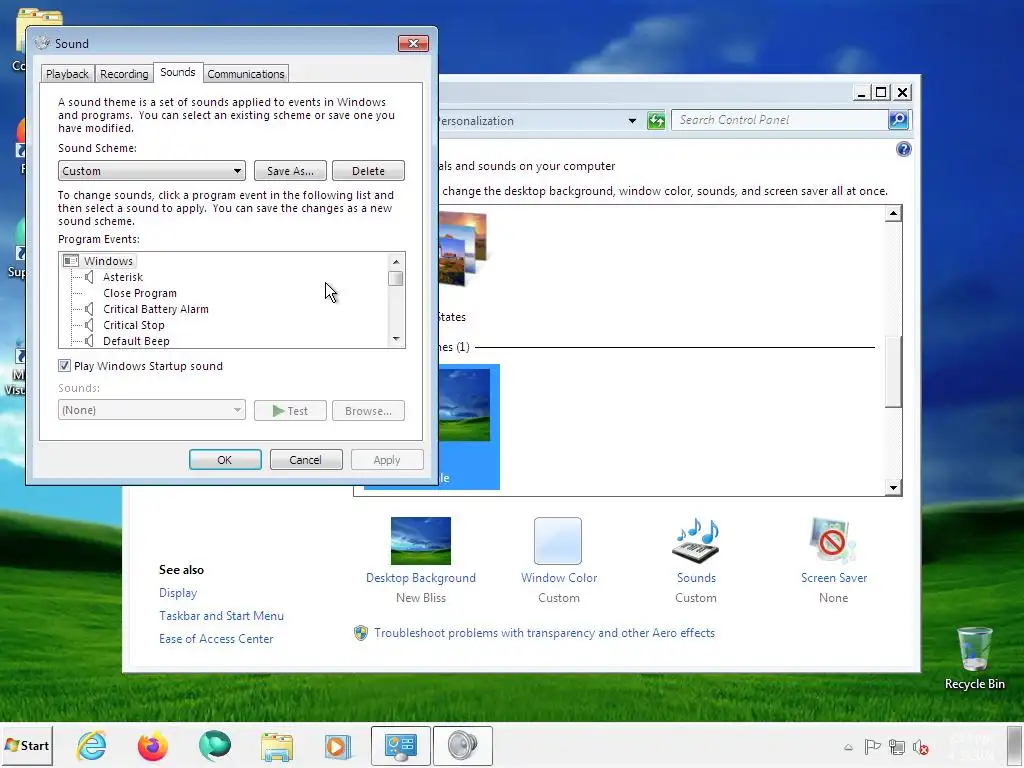Click the search magnifier icon in Personalization
Viewport: 1024px width, 768px height.
899,120
